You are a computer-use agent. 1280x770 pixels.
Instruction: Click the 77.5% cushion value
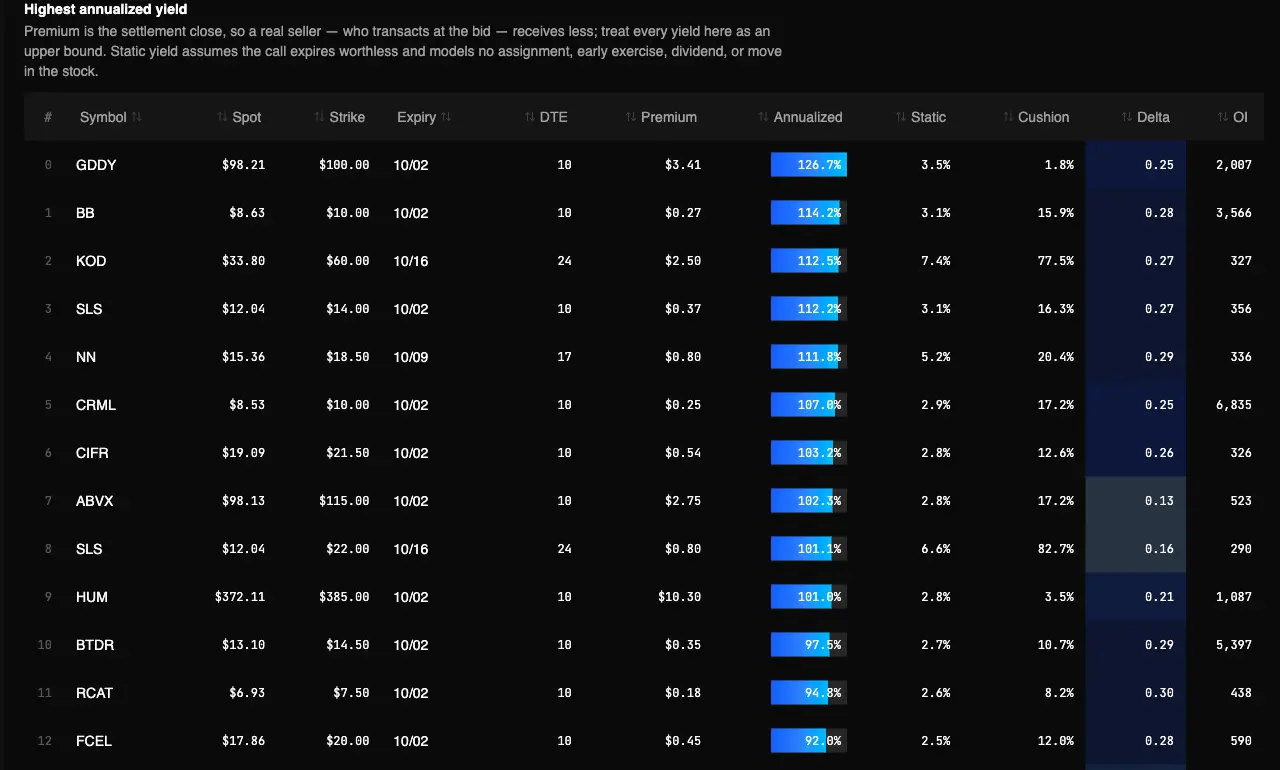click(1056, 261)
